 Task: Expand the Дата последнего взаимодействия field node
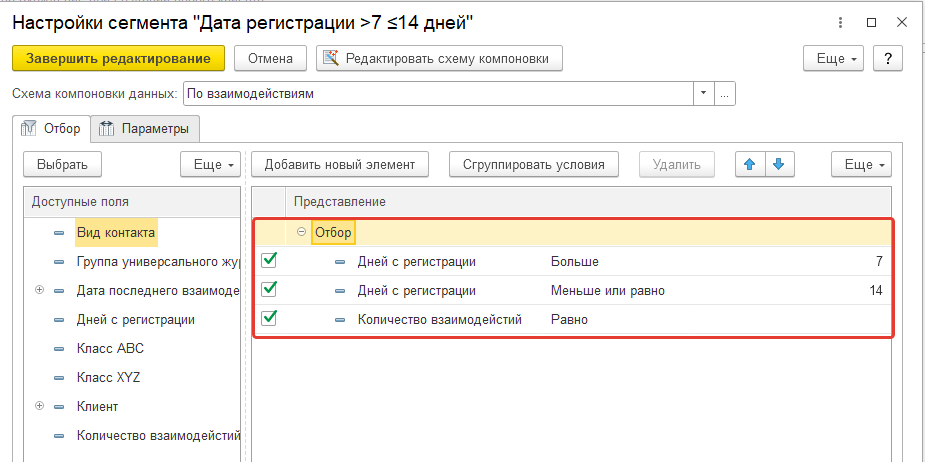pos(40,291)
